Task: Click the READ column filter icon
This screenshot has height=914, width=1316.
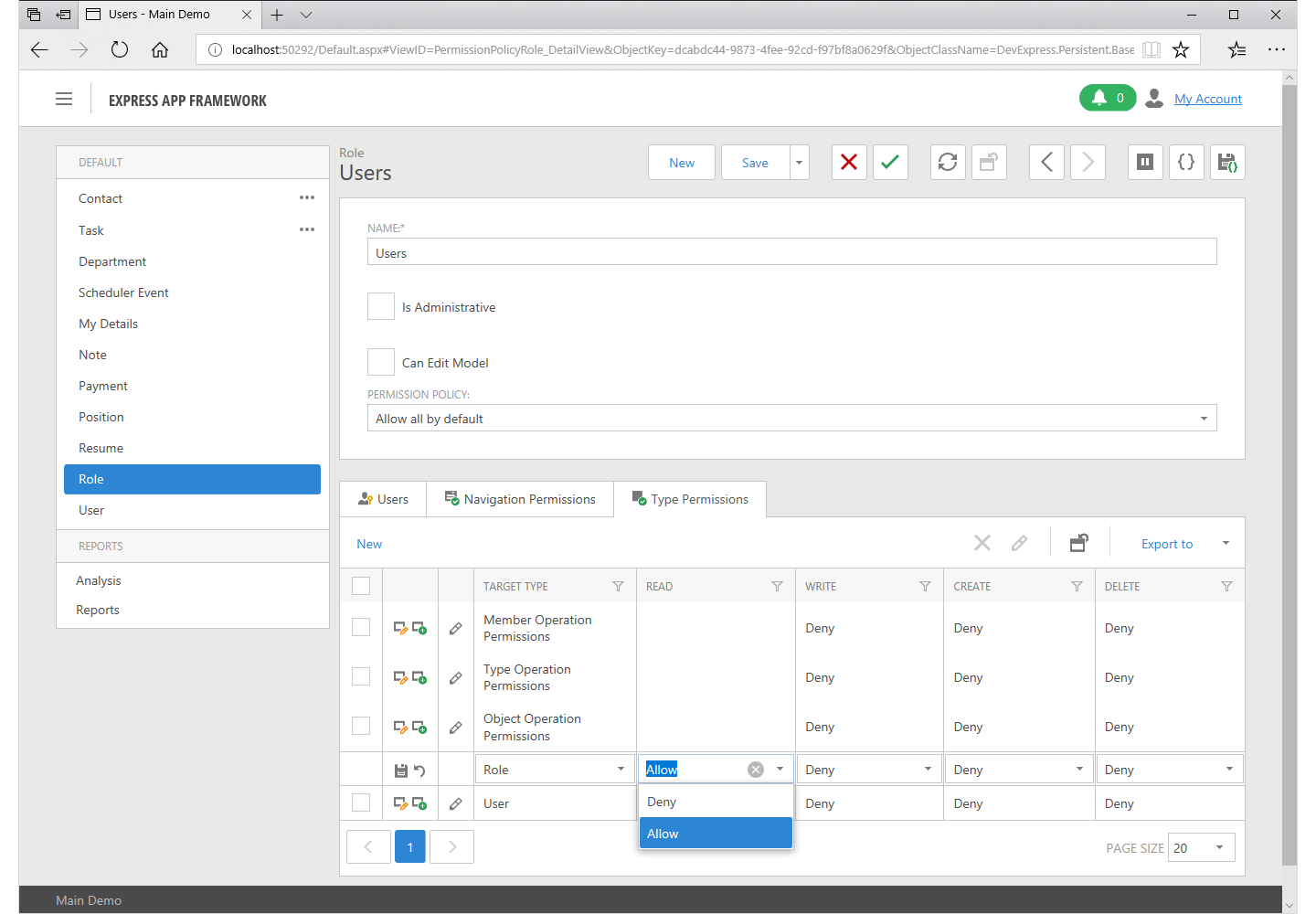Action: pos(777,587)
